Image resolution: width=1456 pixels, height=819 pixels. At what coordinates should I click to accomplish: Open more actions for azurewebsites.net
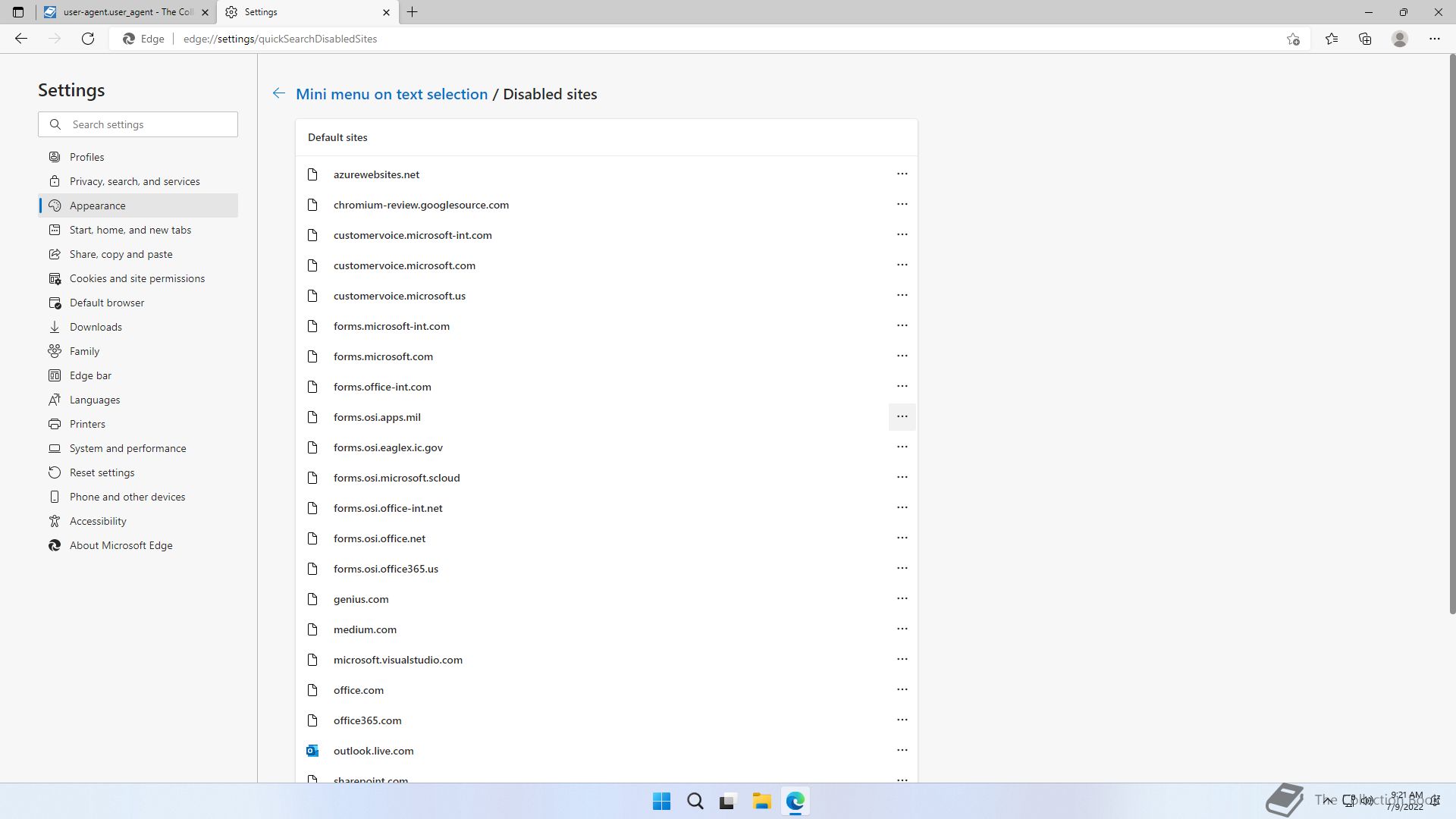point(902,174)
